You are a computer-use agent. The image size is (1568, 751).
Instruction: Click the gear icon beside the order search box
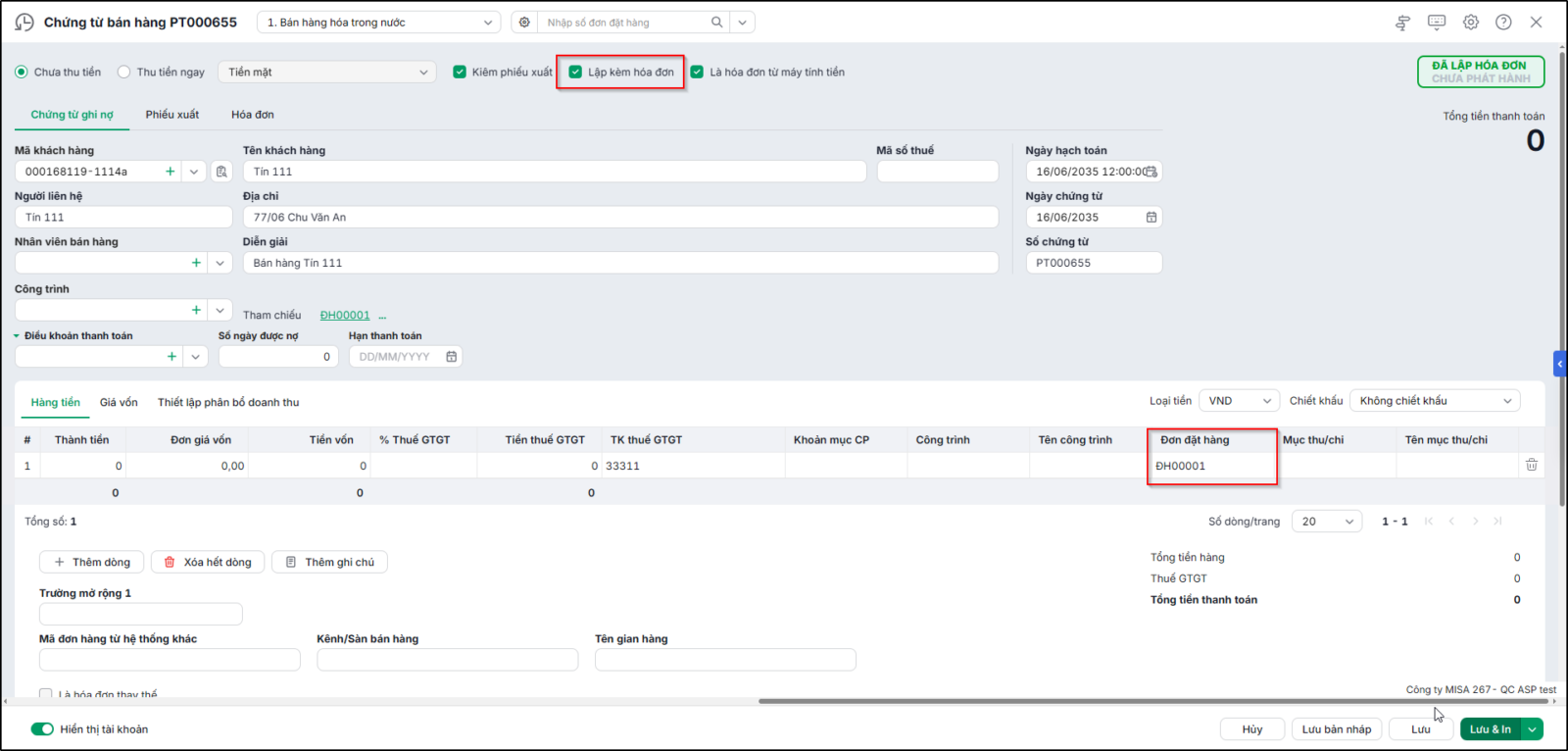point(524,22)
